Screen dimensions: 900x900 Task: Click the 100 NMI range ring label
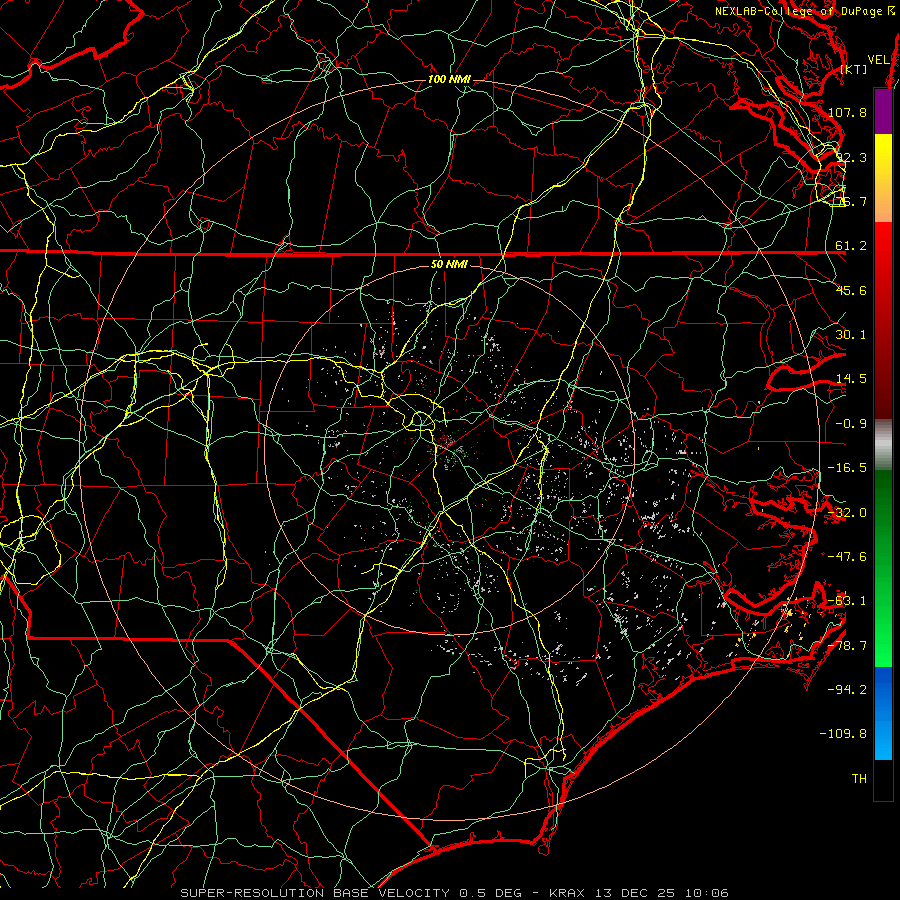[x=449, y=79]
